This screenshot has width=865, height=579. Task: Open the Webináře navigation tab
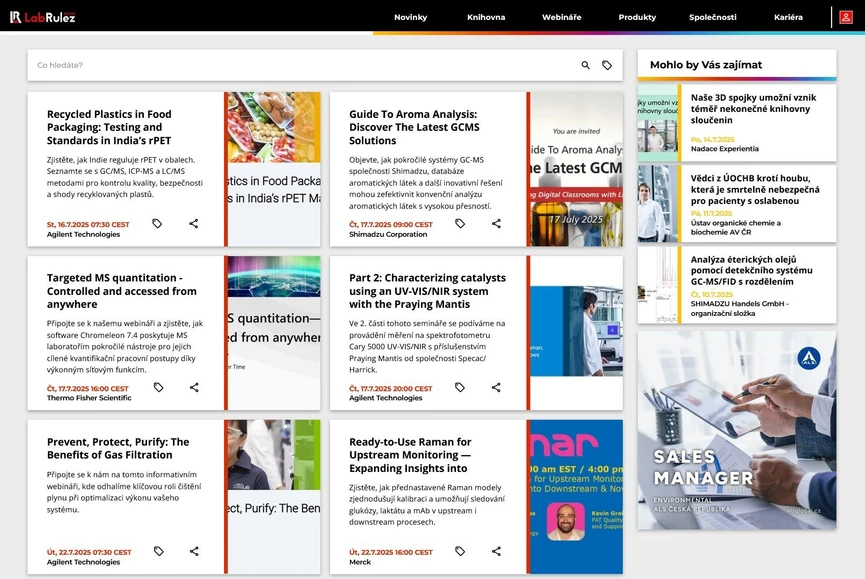561,17
